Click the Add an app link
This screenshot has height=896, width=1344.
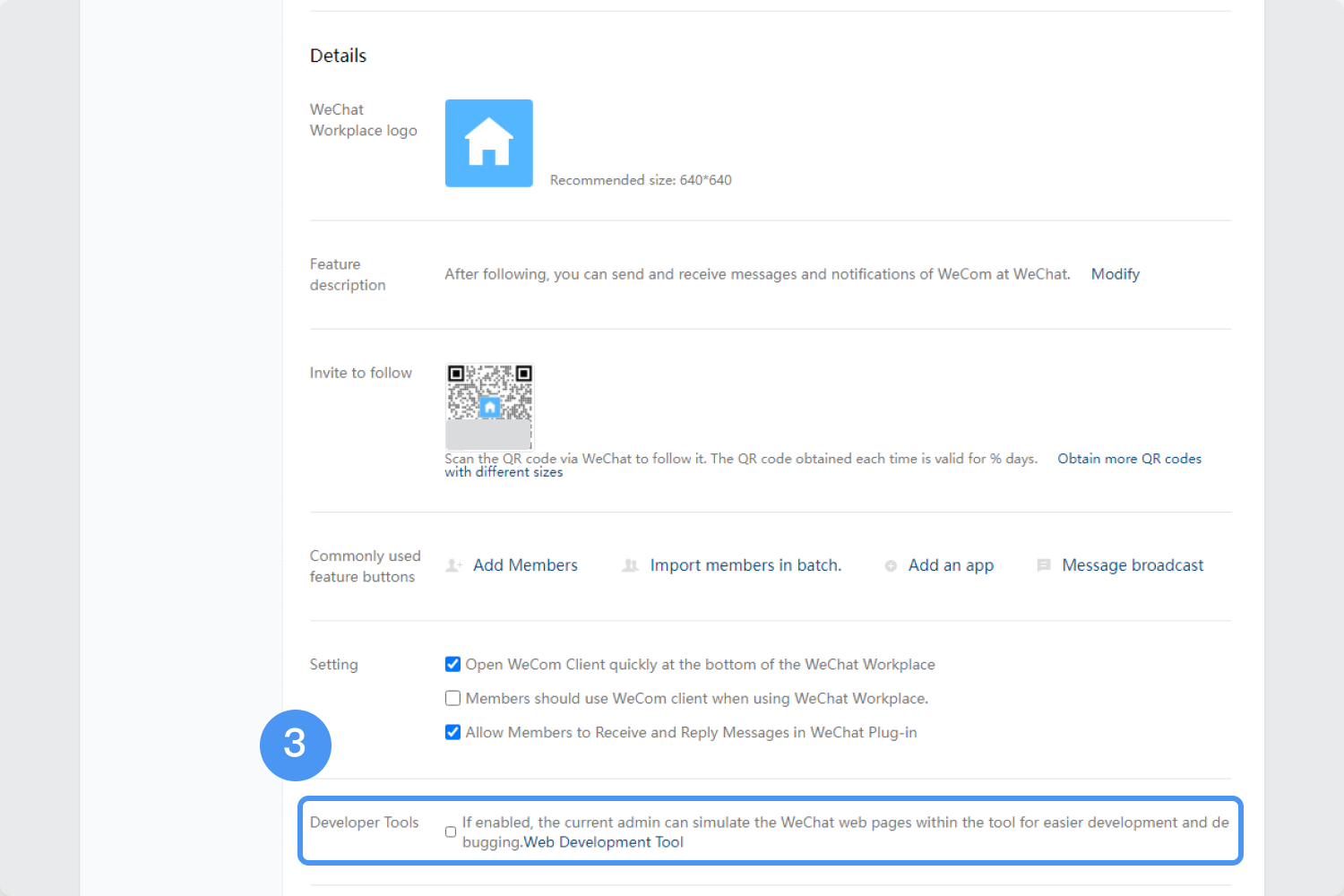coord(951,565)
